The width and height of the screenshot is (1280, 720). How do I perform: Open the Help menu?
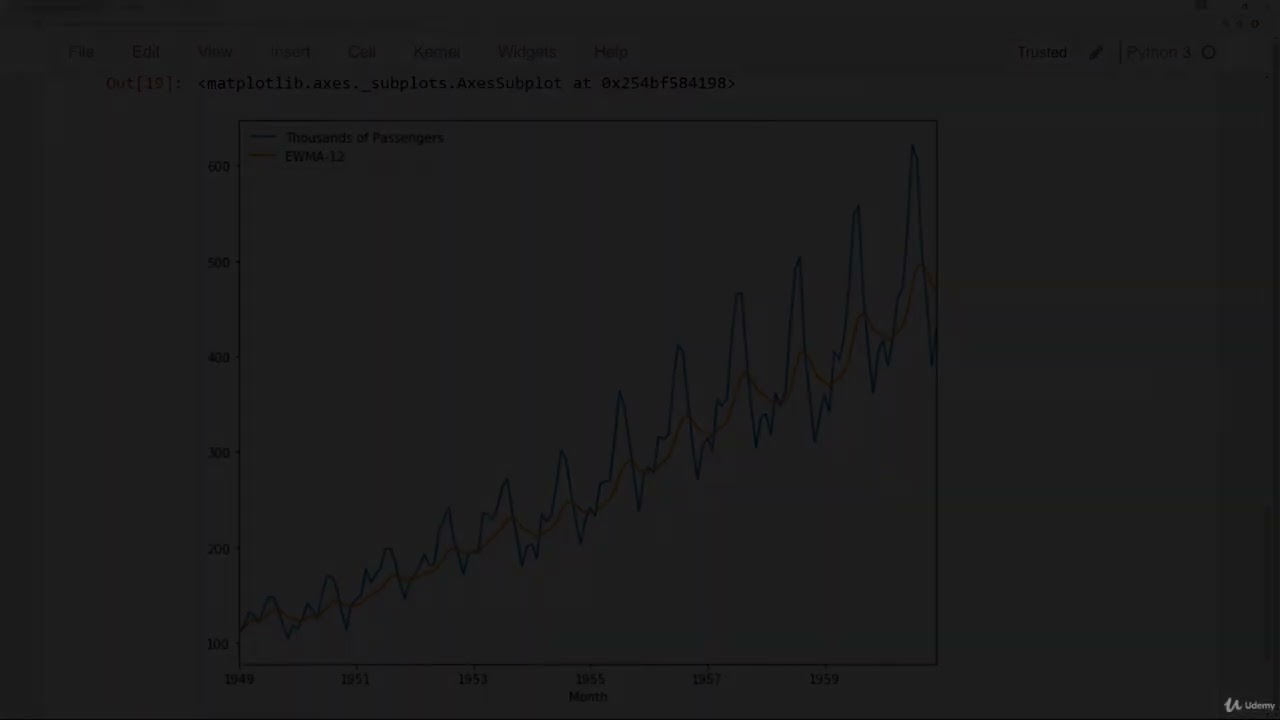[611, 52]
